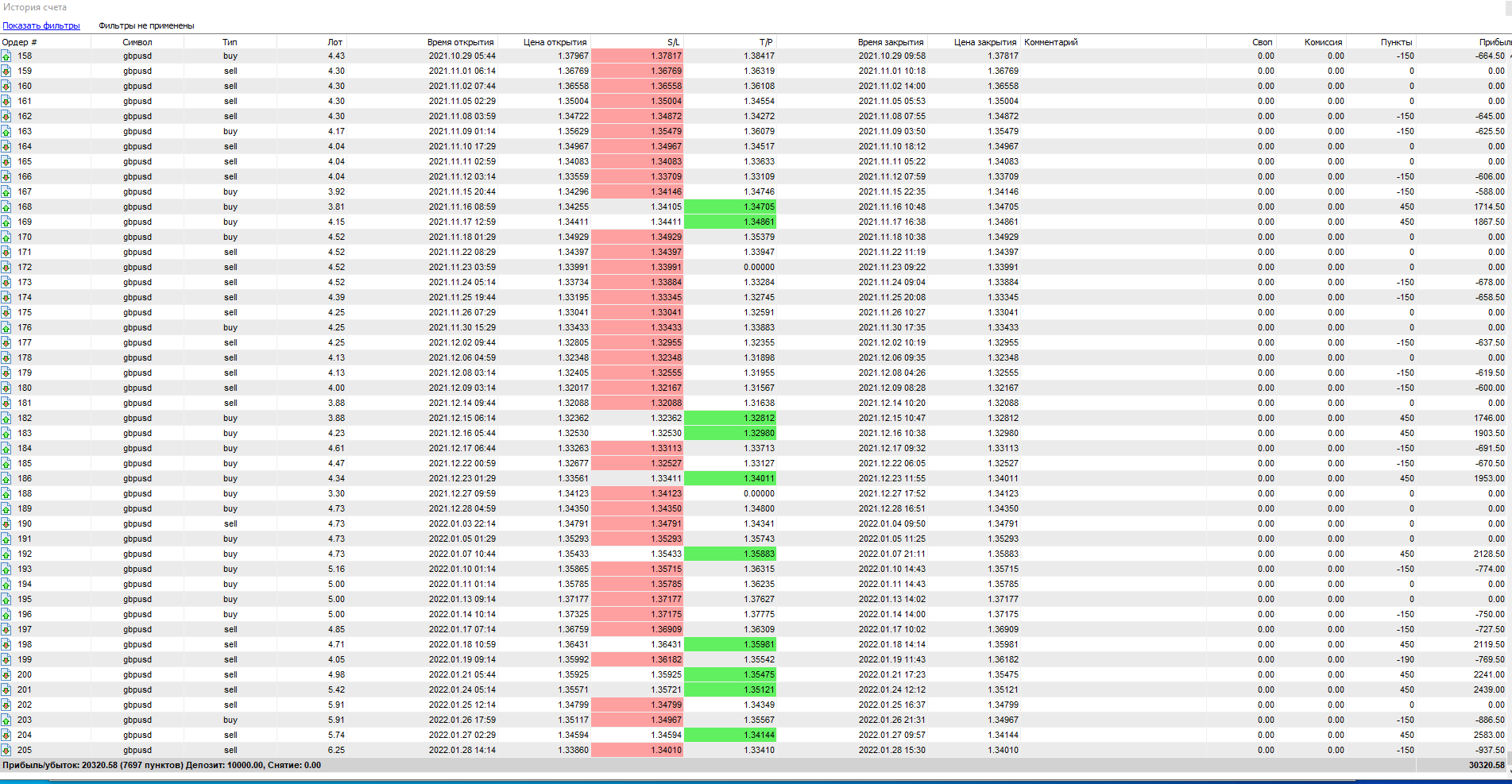1512x784 pixels.
Task: Click the icon beside order 163
Action: 6,132
